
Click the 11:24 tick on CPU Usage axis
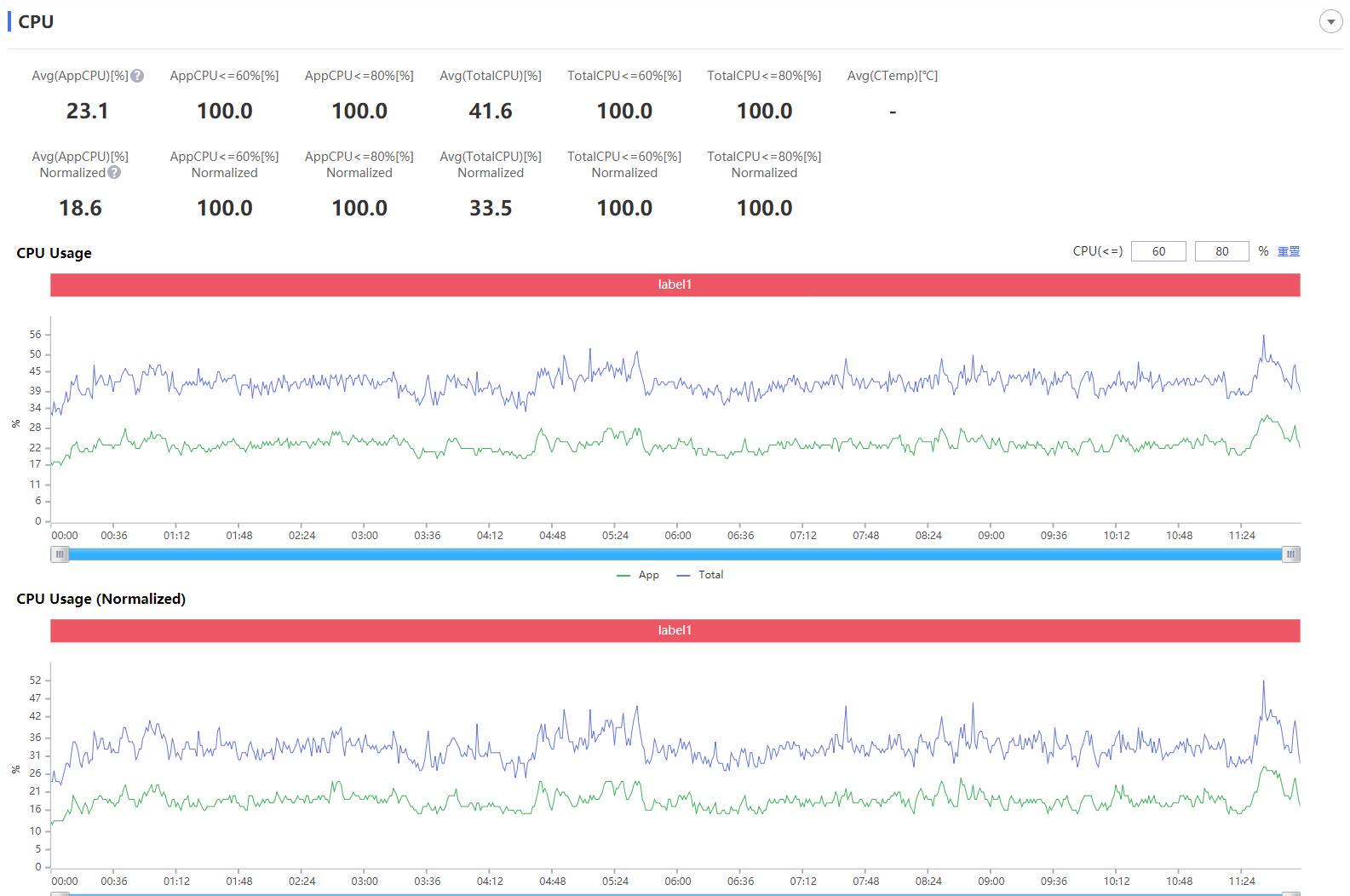coord(1242,536)
